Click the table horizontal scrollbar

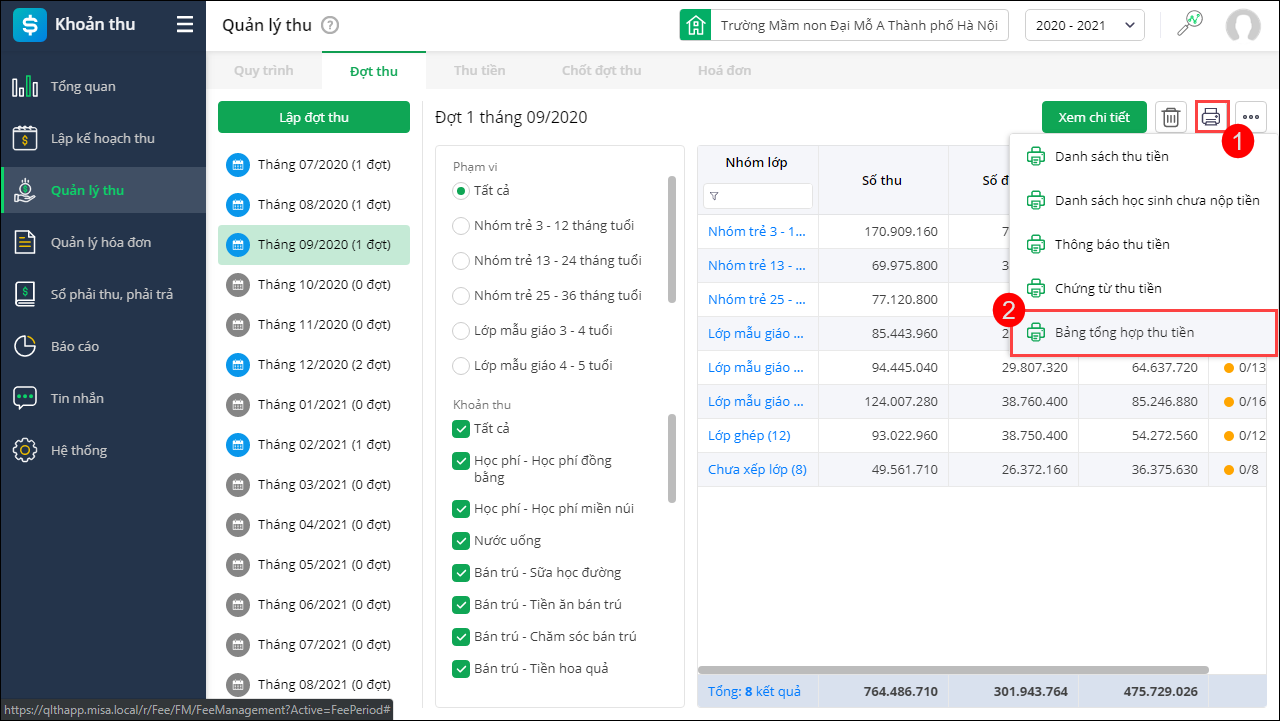[x=953, y=670]
